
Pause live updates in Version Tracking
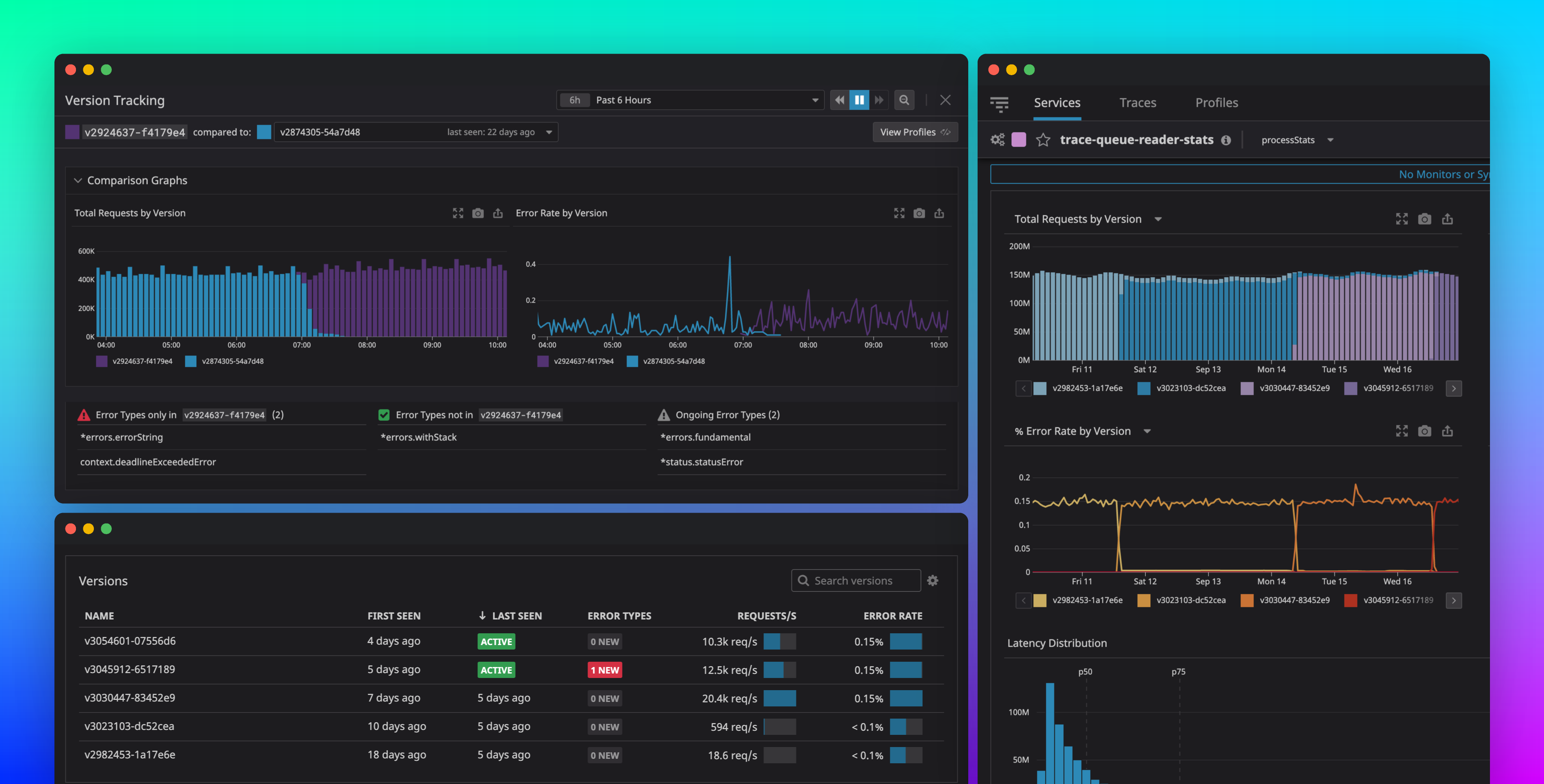[859, 100]
